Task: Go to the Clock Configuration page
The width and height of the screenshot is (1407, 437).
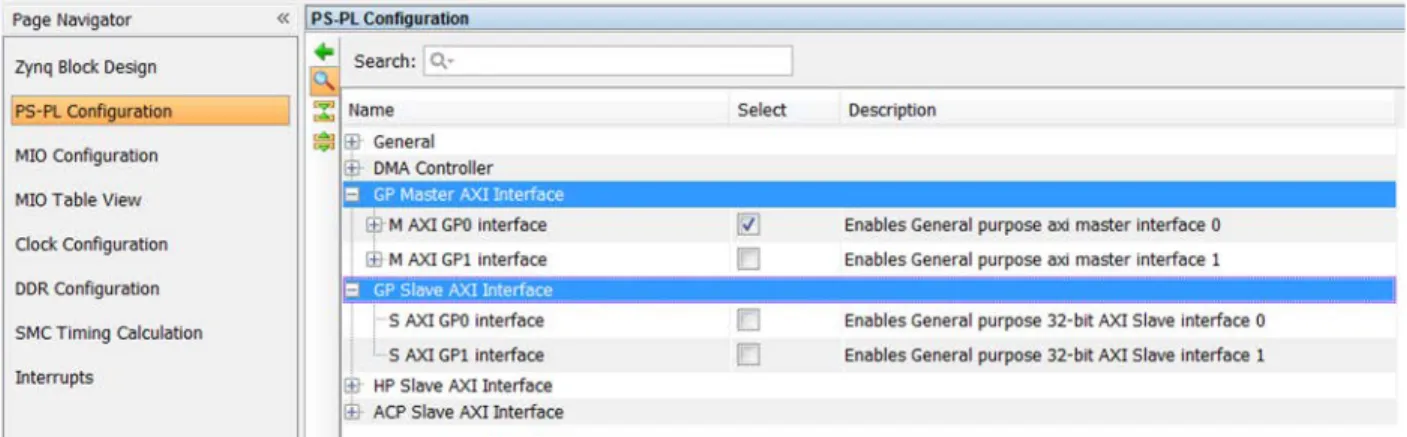Action: pyautogui.click(x=91, y=245)
